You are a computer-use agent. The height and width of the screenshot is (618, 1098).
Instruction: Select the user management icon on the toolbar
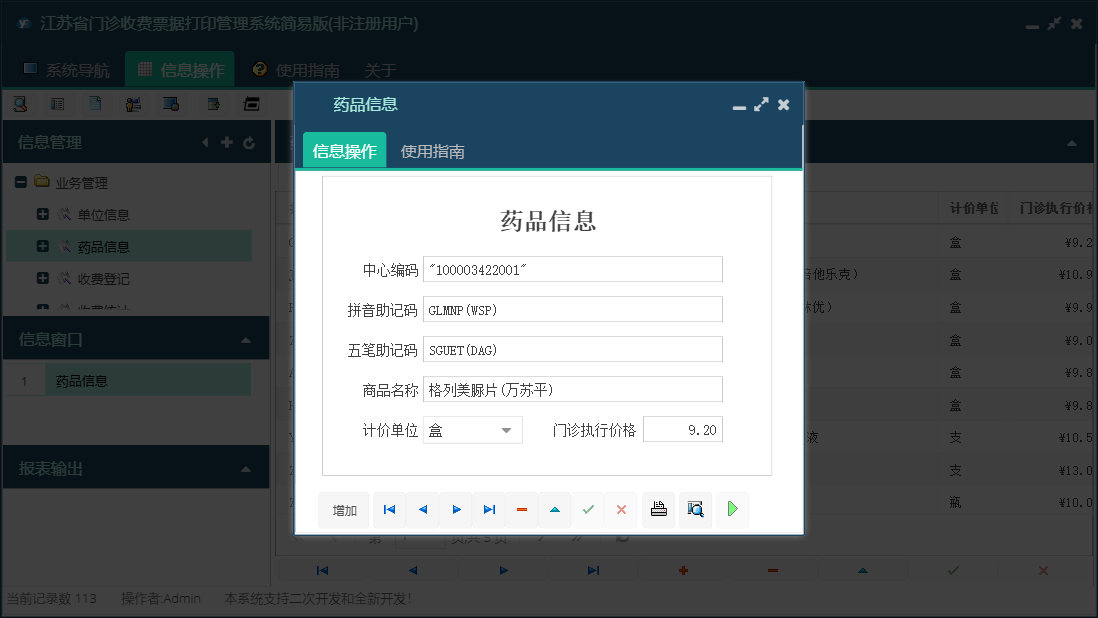click(133, 103)
